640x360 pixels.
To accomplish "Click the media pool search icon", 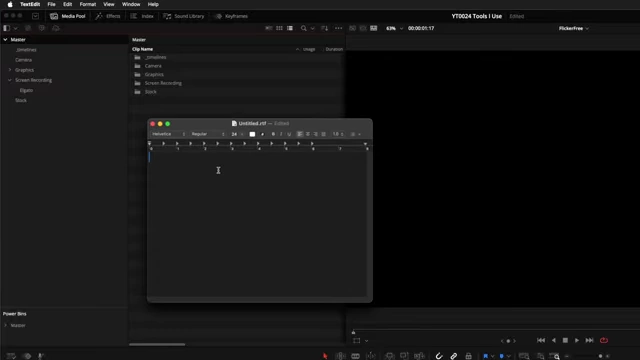I will [304, 28].
